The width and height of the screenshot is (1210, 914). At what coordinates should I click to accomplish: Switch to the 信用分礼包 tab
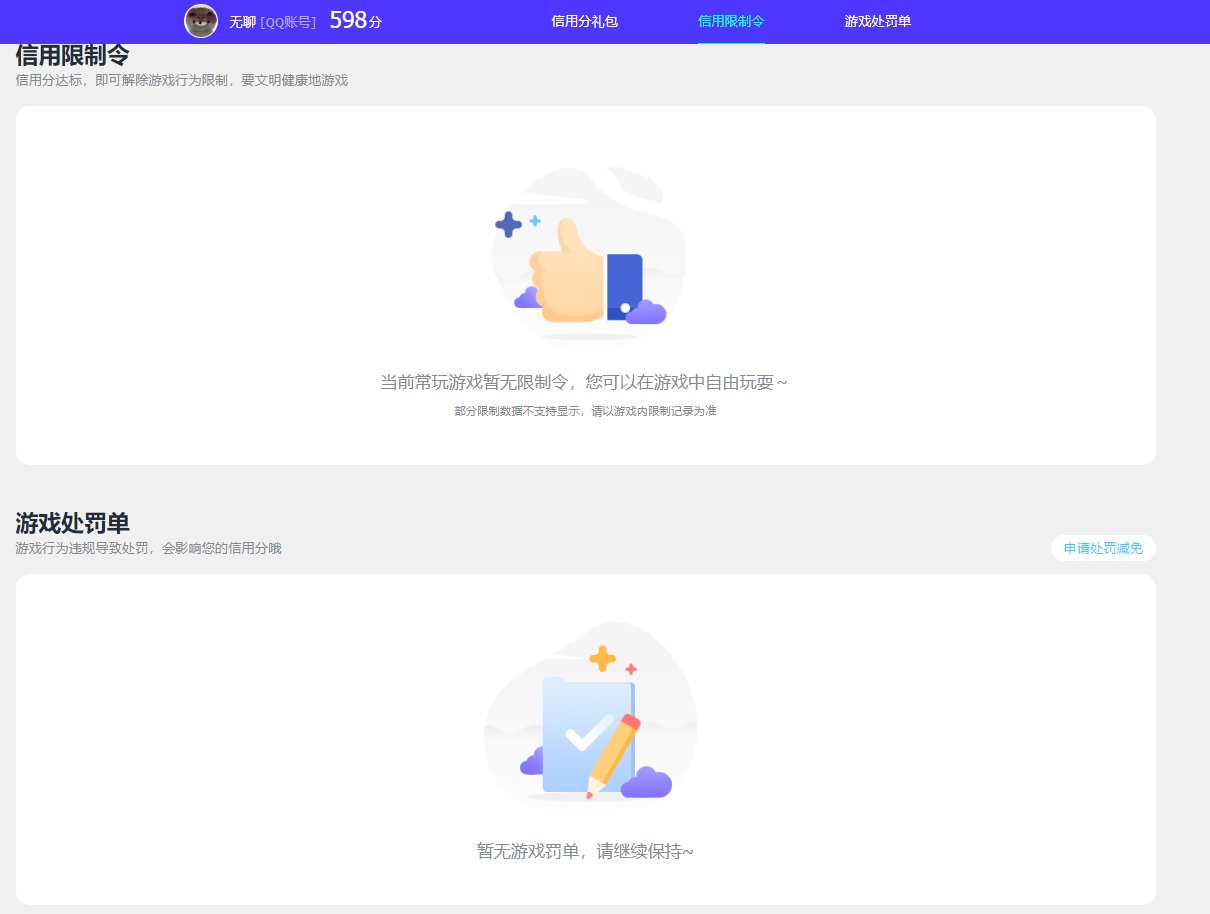coord(584,21)
